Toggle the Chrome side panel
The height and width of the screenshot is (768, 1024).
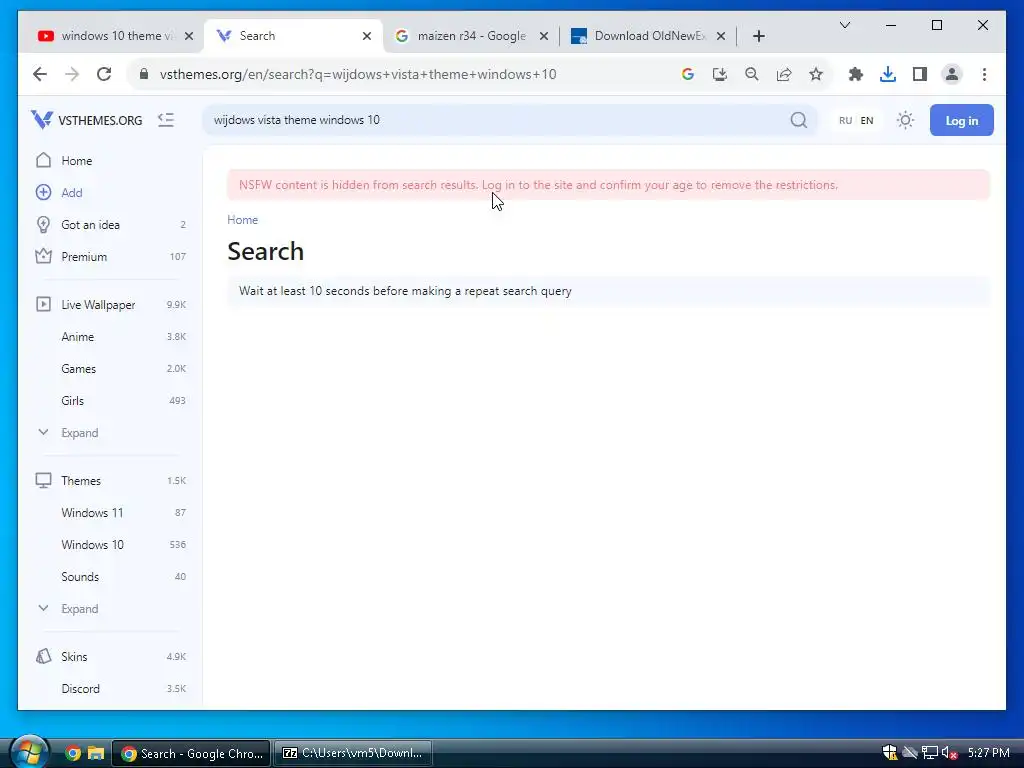click(920, 74)
